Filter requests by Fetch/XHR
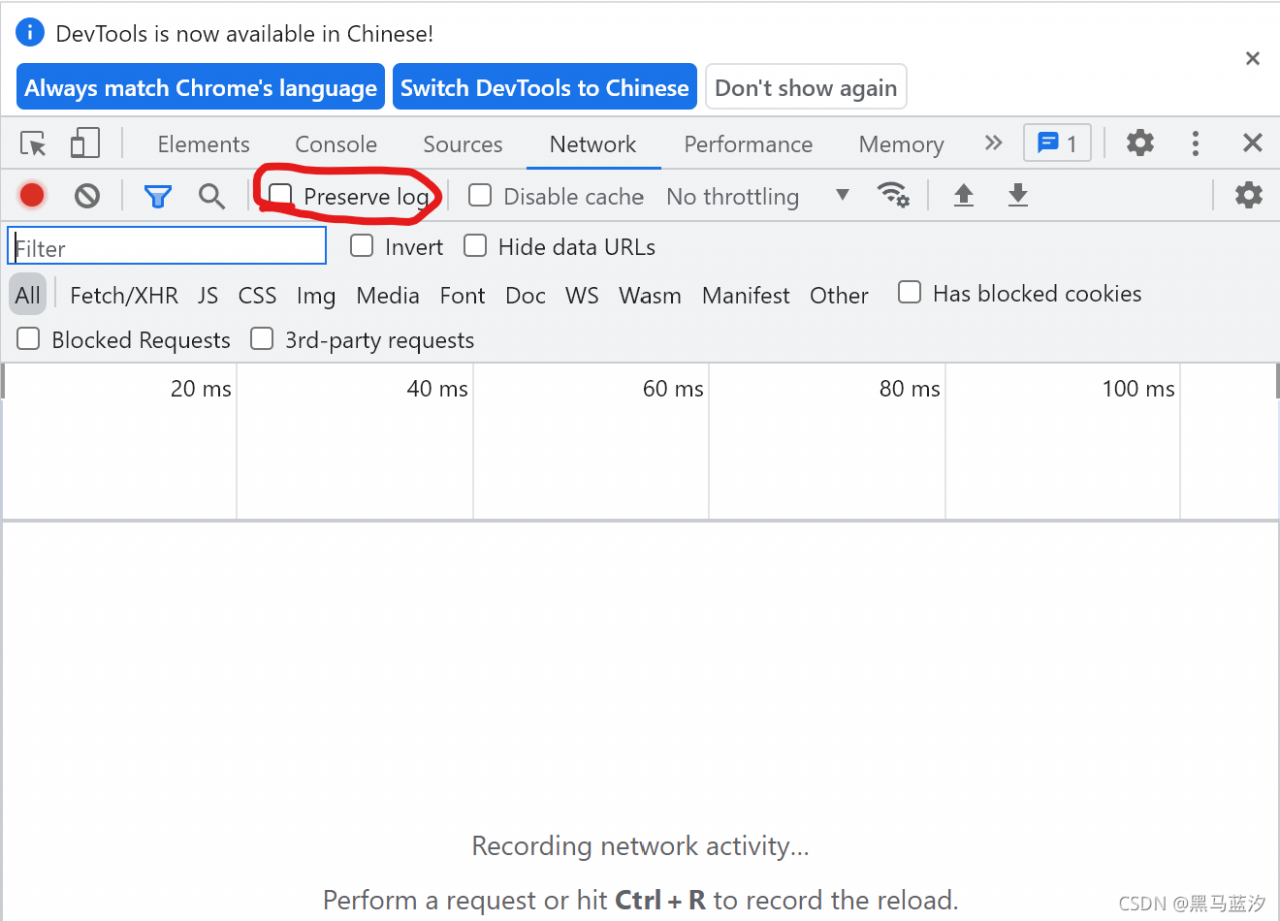 (x=124, y=295)
